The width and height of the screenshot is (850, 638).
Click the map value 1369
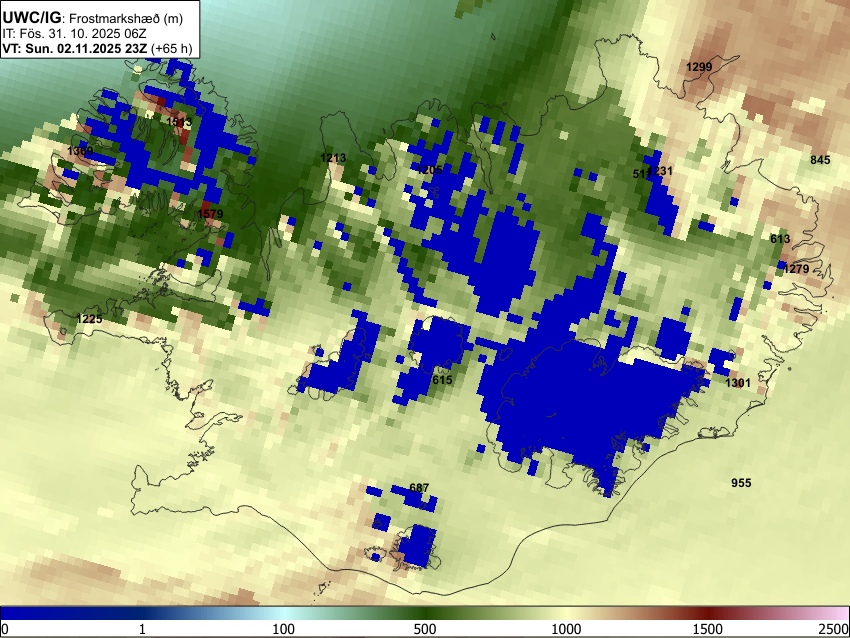click(80, 151)
